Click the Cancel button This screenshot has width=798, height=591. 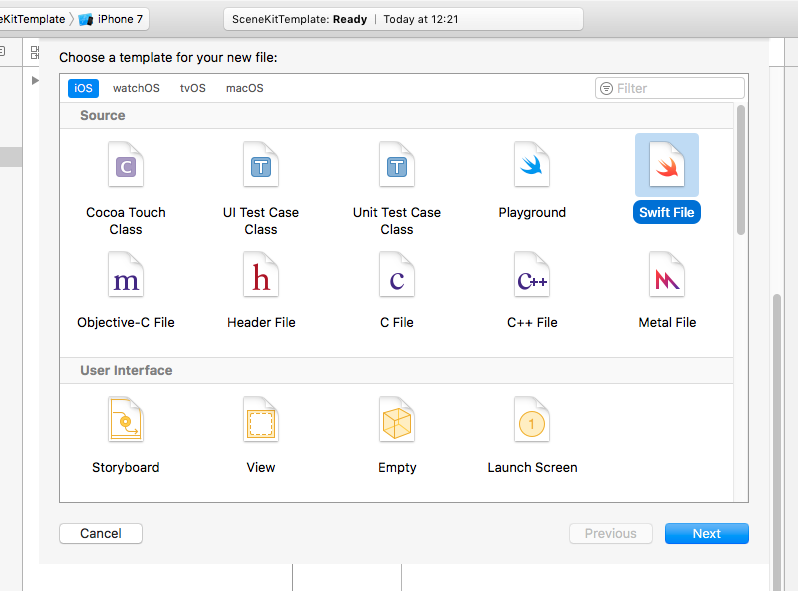[101, 533]
